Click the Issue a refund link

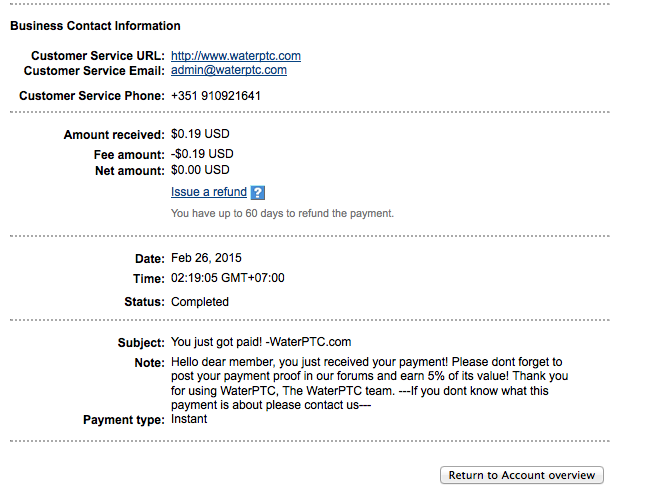[209, 192]
